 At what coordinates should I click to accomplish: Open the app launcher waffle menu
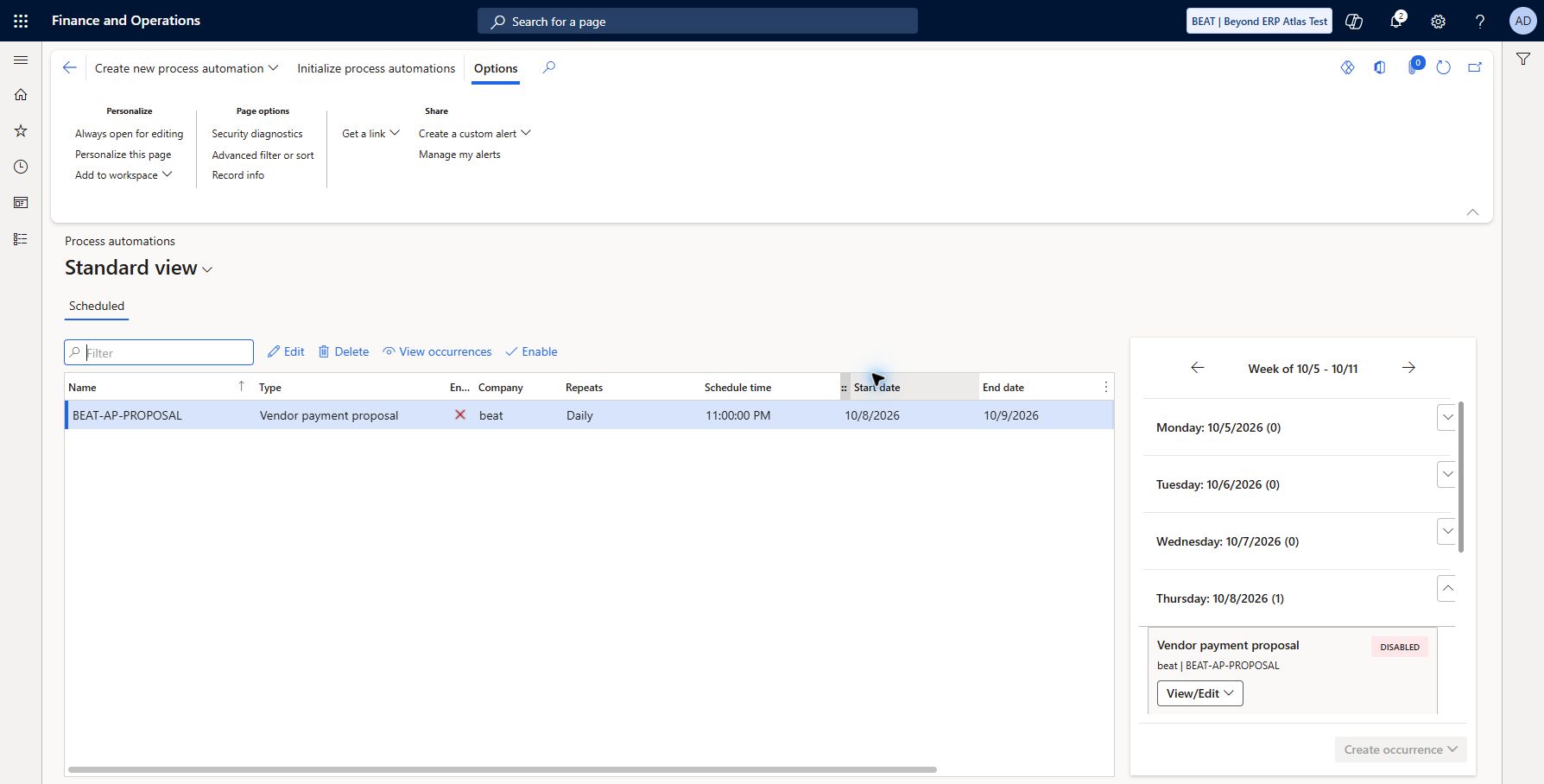(x=21, y=21)
